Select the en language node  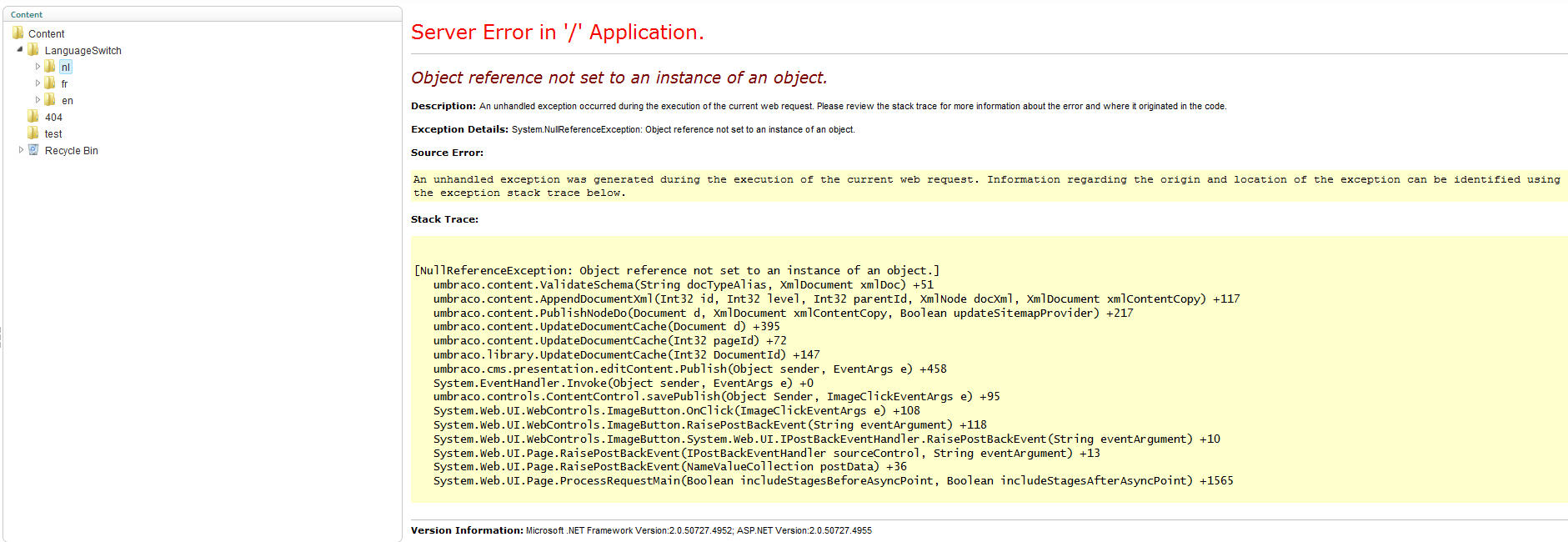pos(68,101)
